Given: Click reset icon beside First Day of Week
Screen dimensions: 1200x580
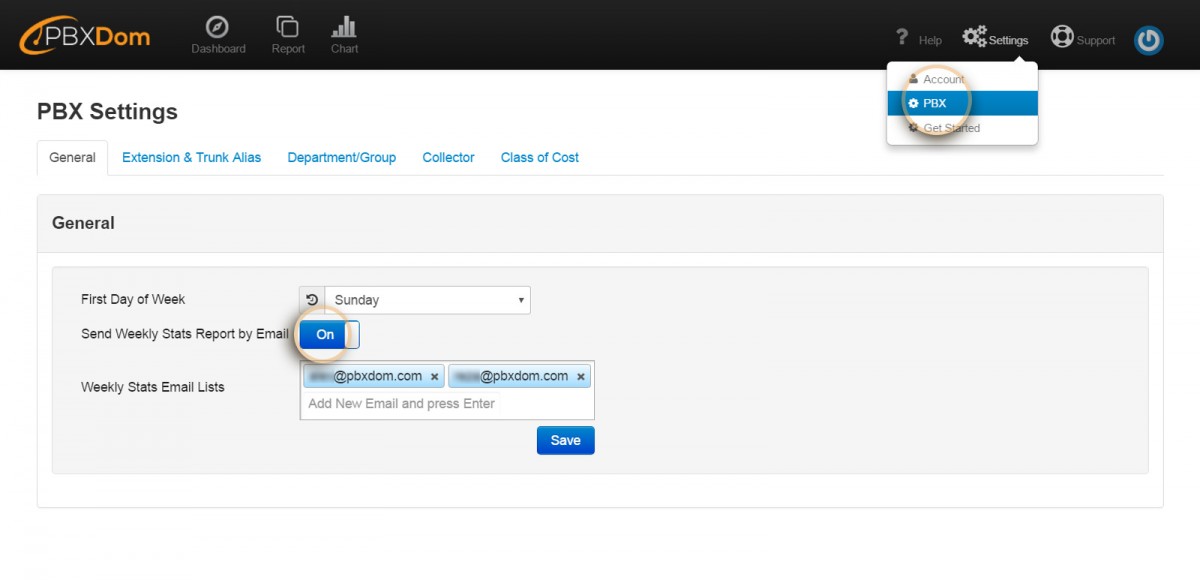Looking at the screenshot, I should click(312, 300).
